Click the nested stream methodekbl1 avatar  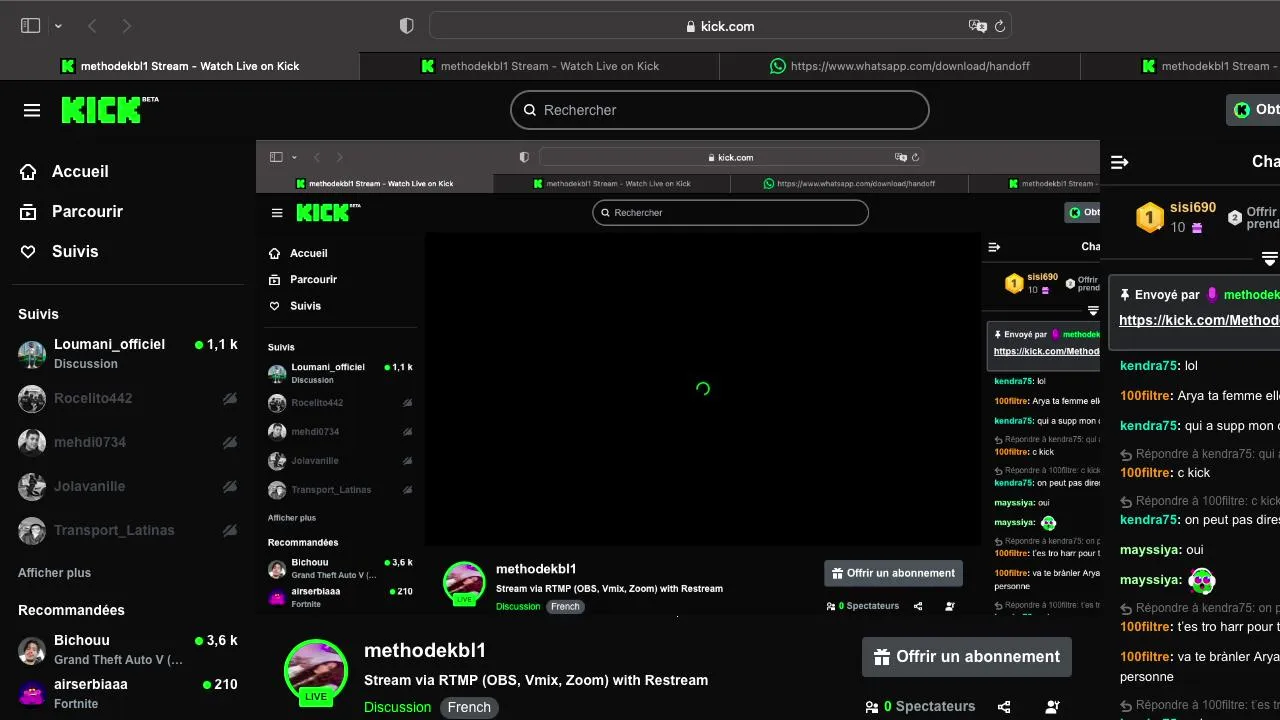(464, 583)
